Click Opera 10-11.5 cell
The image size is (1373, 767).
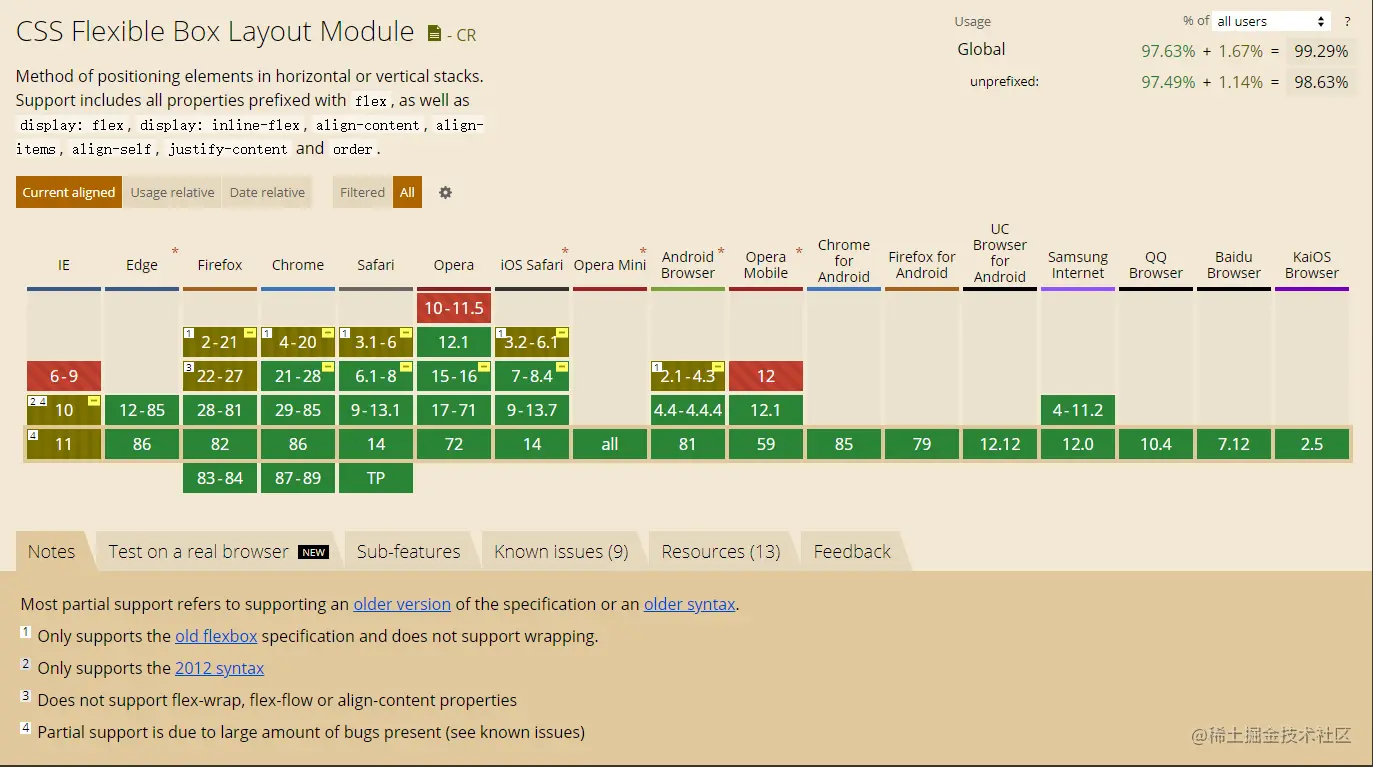tap(454, 308)
